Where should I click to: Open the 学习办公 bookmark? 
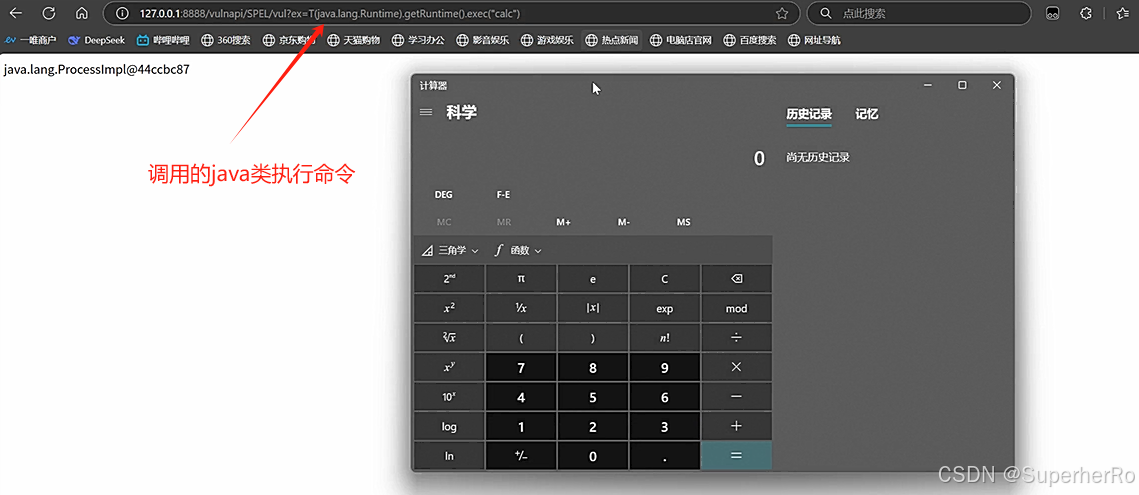[418, 40]
